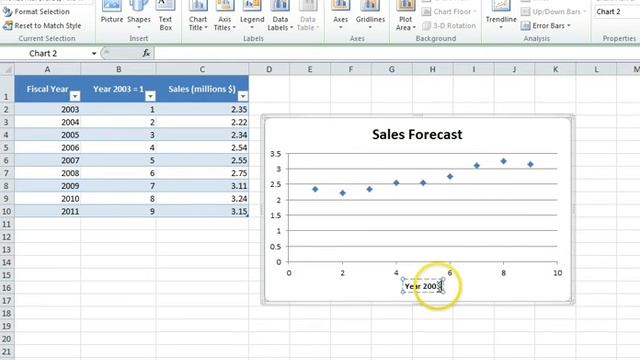The image size is (640, 360).
Task: Select column D header
Action: 269,69
